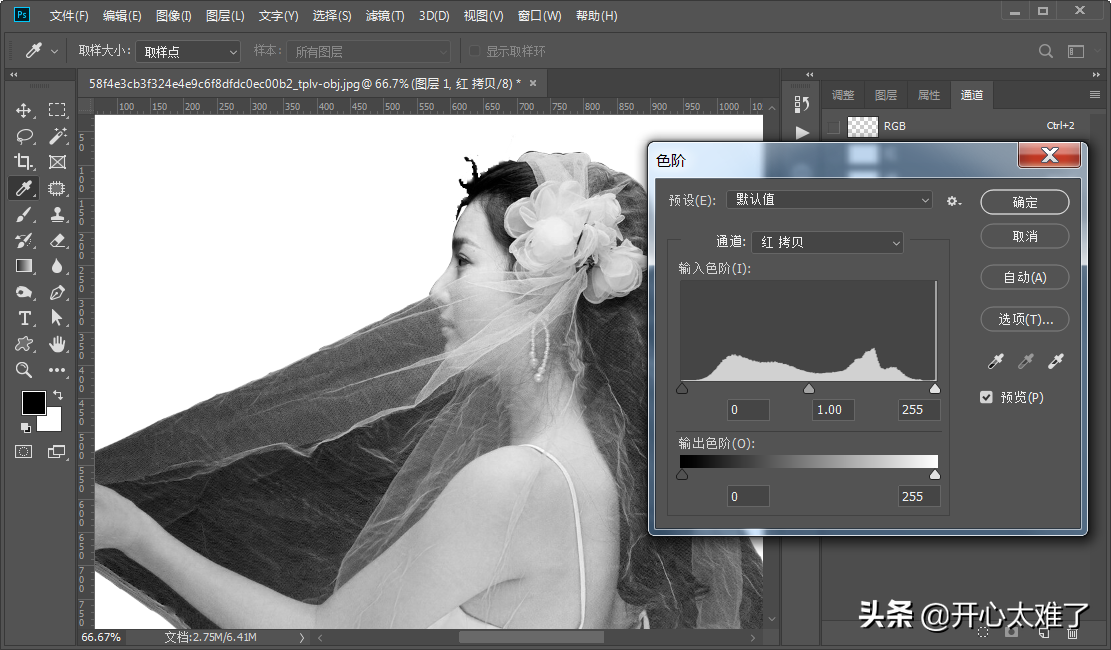Expand the 取样大小 sample size dropdown
This screenshot has height=650, width=1111.
188,51
